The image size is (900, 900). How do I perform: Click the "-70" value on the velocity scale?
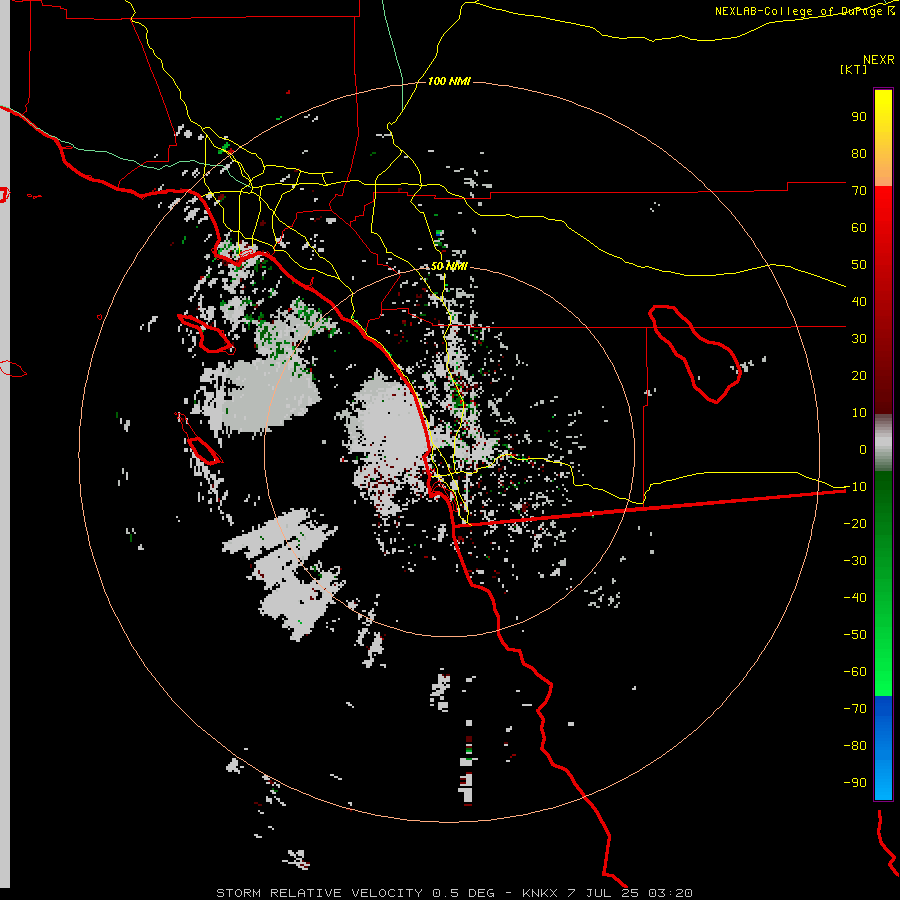pos(855,709)
